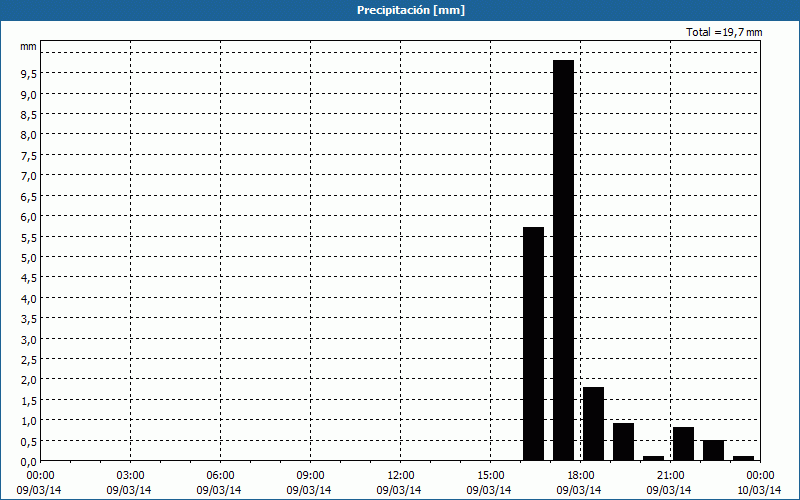
Task: Click the 15:00 09/03/14 axis label
Action: click(x=489, y=483)
